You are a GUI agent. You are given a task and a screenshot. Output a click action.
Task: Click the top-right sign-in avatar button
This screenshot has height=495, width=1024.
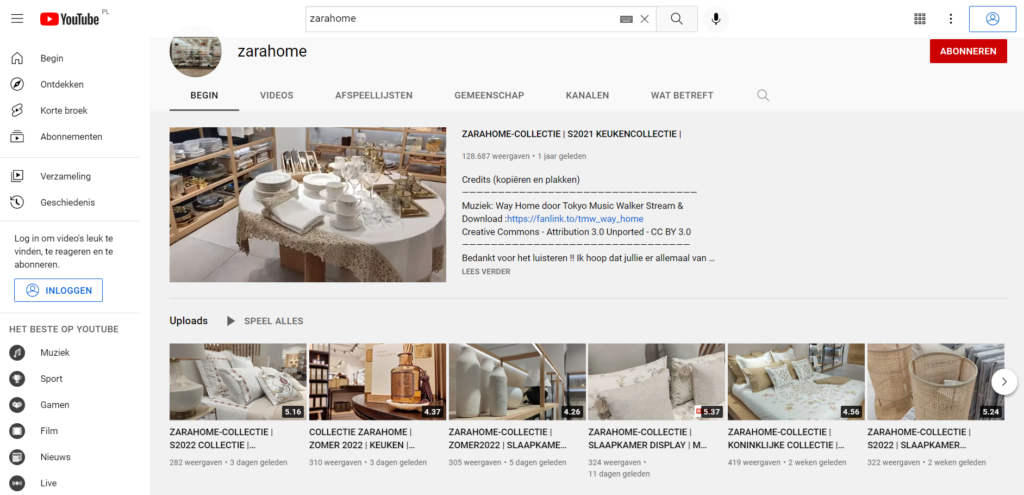point(992,19)
